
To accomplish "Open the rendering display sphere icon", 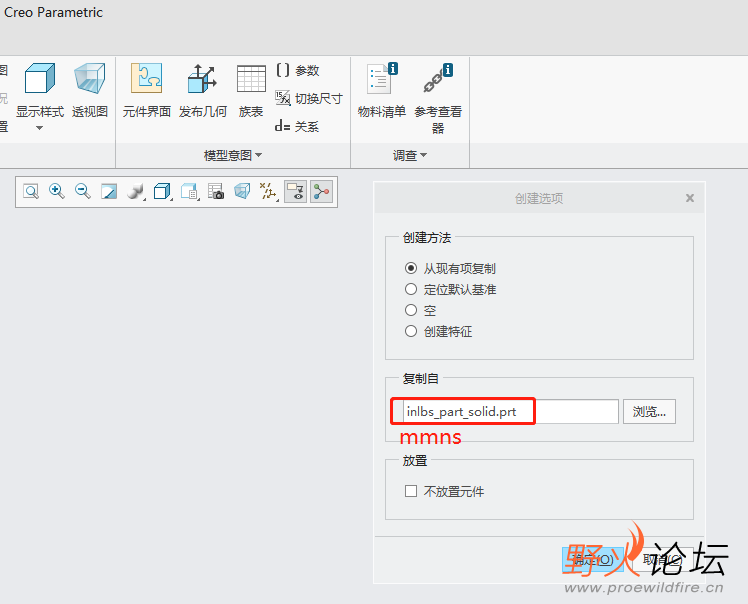I will tap(136, 192).
